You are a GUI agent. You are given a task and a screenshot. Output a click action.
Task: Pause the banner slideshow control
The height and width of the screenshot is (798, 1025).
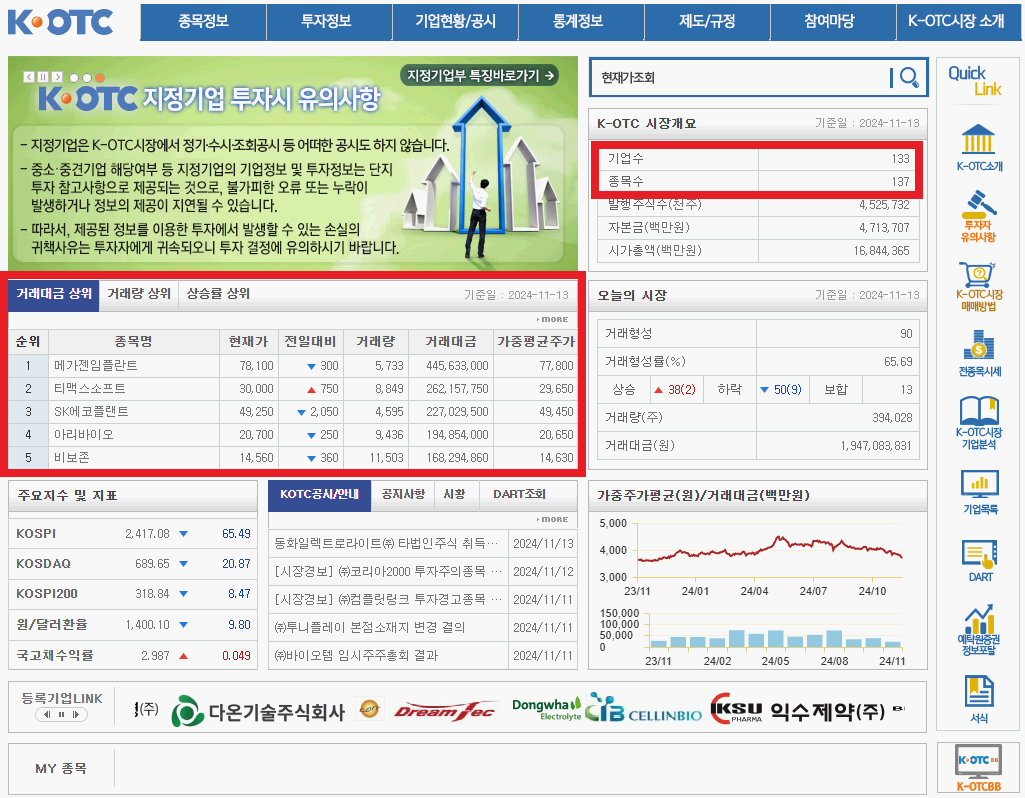43,77
